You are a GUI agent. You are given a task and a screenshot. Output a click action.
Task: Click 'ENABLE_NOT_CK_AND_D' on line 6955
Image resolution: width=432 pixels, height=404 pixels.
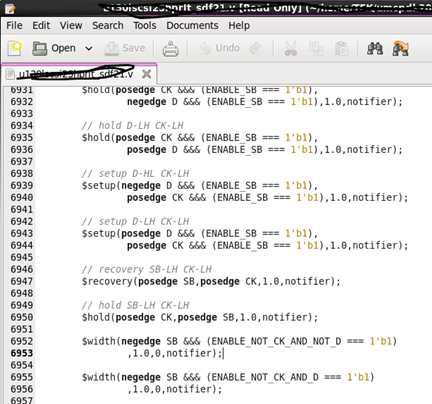tap(265, 377)
